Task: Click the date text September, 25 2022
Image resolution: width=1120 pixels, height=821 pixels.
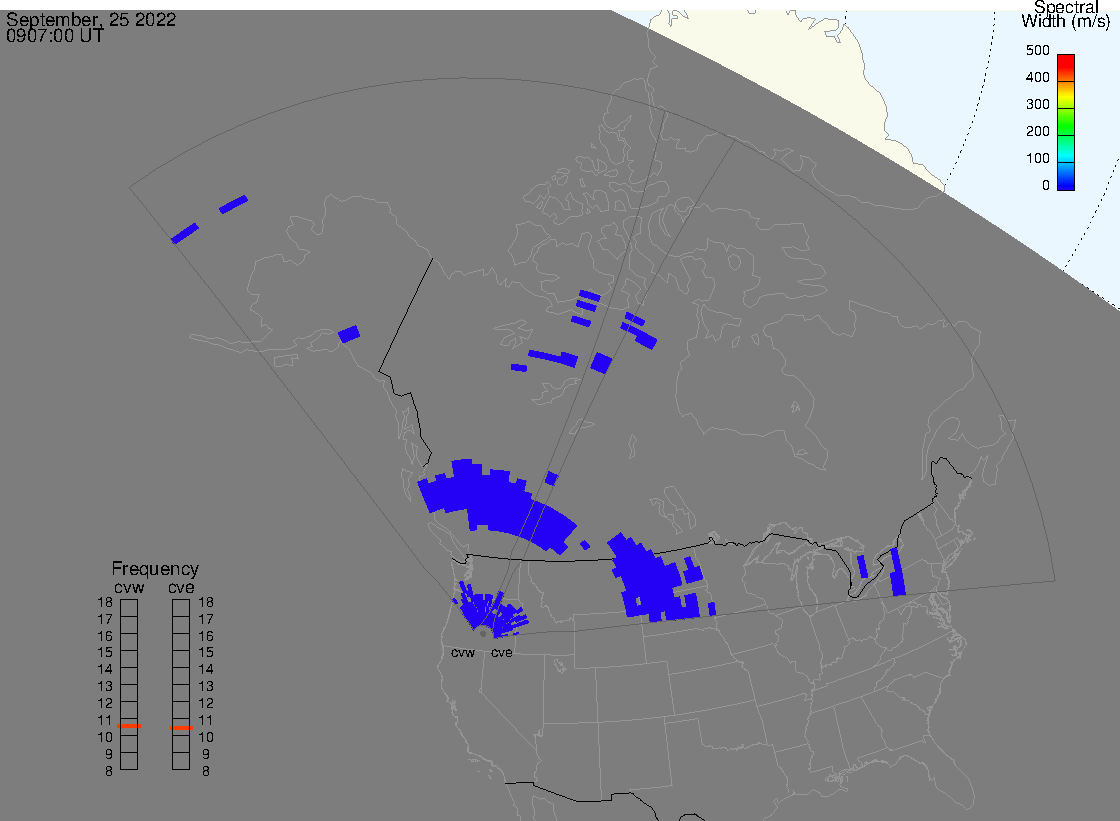Action: click(91, 19)
